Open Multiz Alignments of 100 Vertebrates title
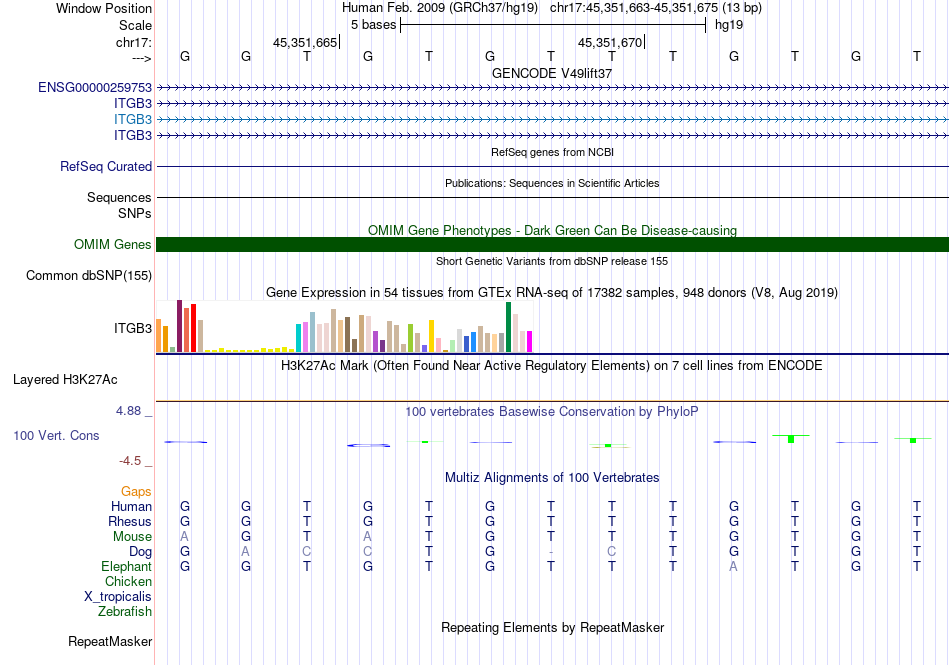 coord(552,478)
